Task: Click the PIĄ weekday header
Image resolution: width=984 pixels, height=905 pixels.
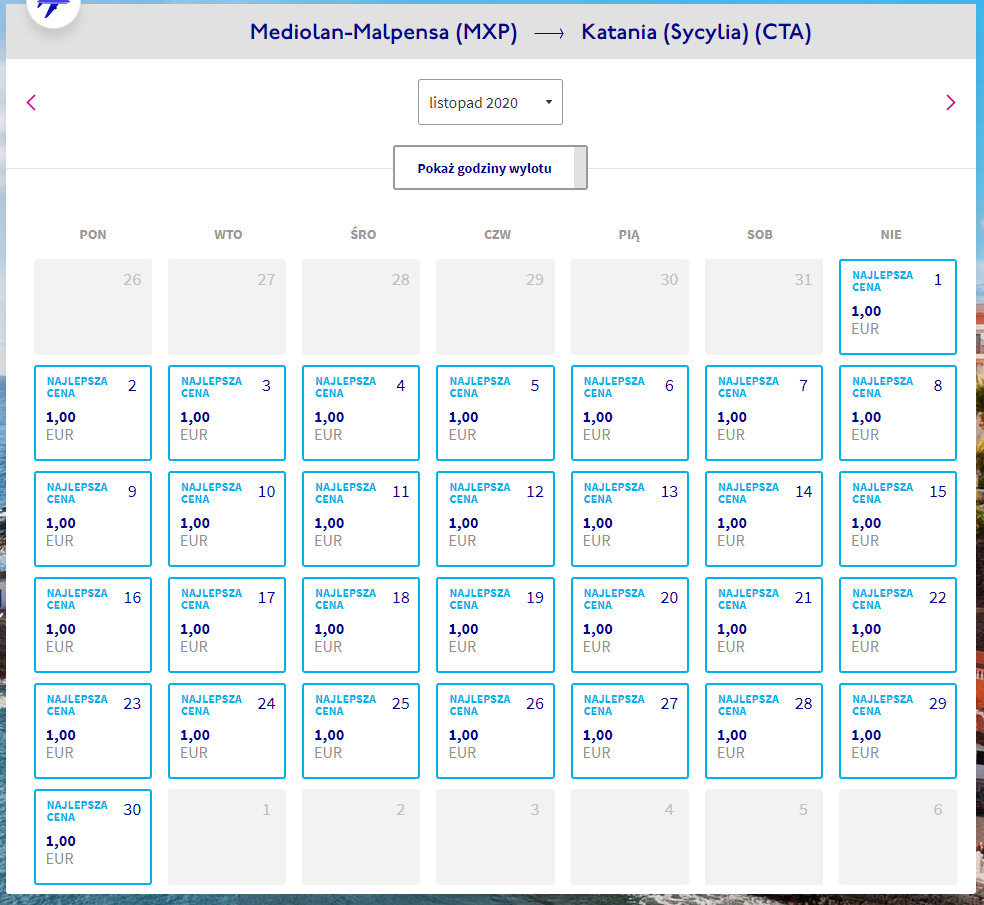Action: pos(629,235)
